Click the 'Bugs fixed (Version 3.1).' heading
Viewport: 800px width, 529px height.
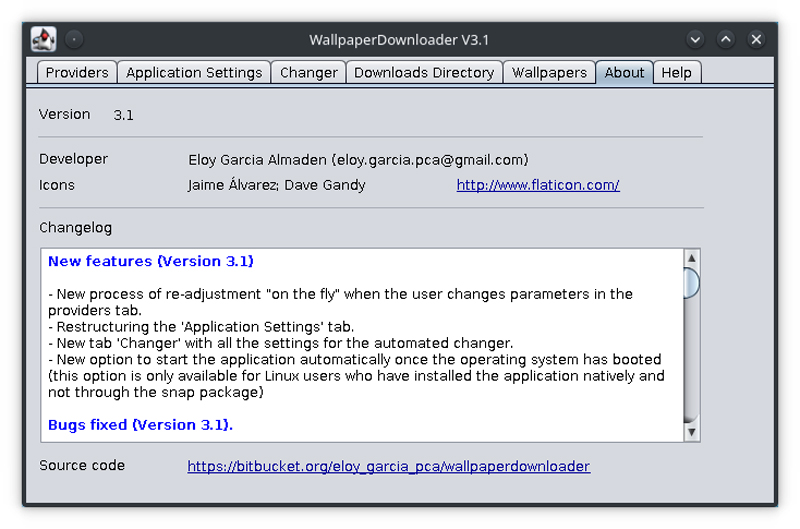pos(140,425)
